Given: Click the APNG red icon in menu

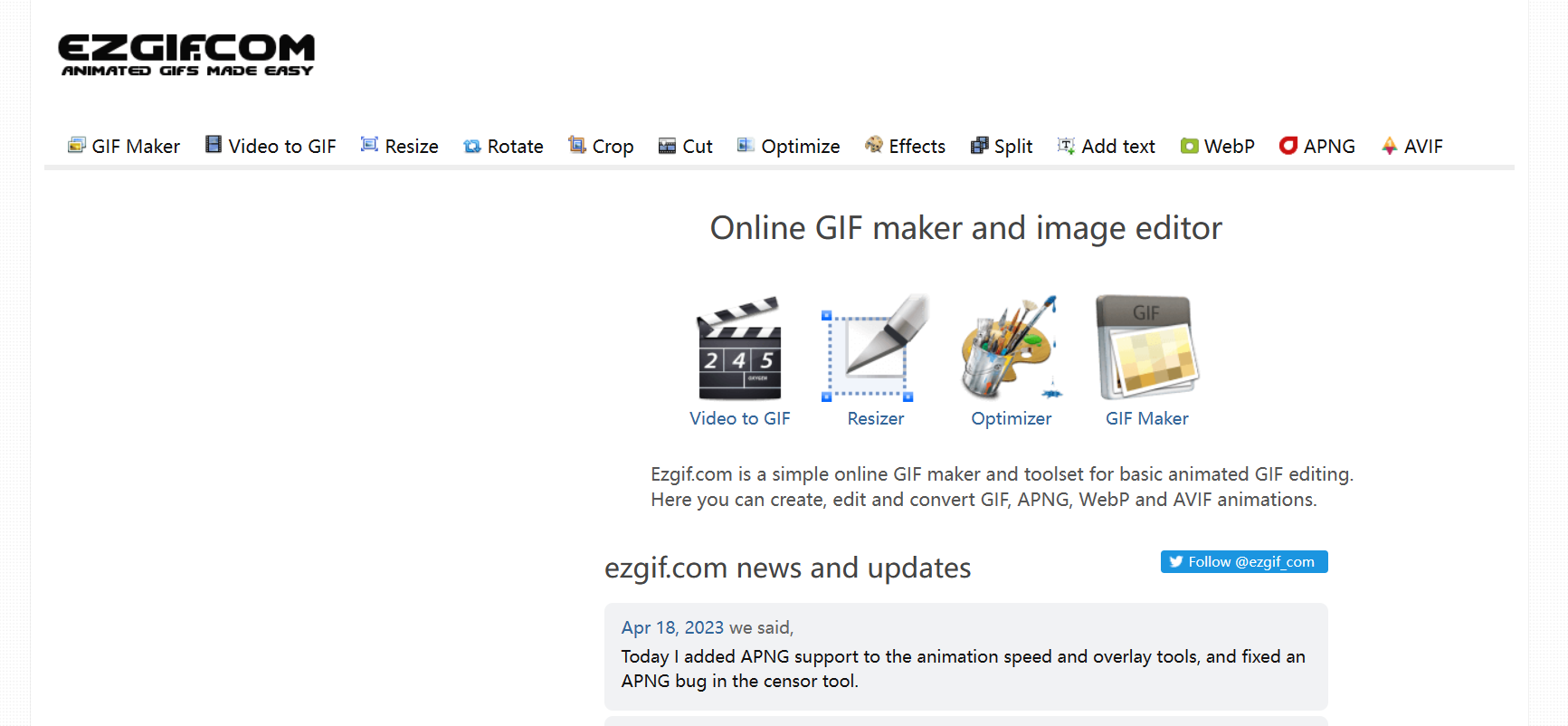Looking at the screenshot, I should 1288,146.
